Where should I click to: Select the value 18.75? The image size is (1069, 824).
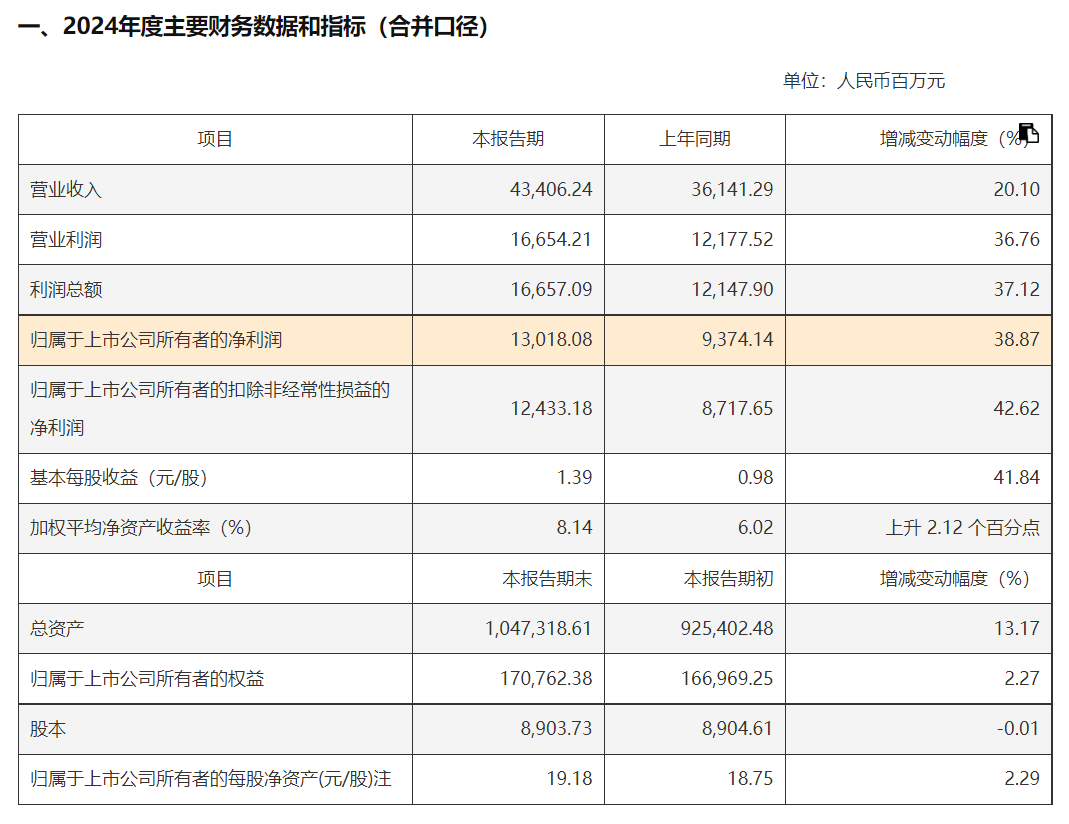(x=751, y=779)
